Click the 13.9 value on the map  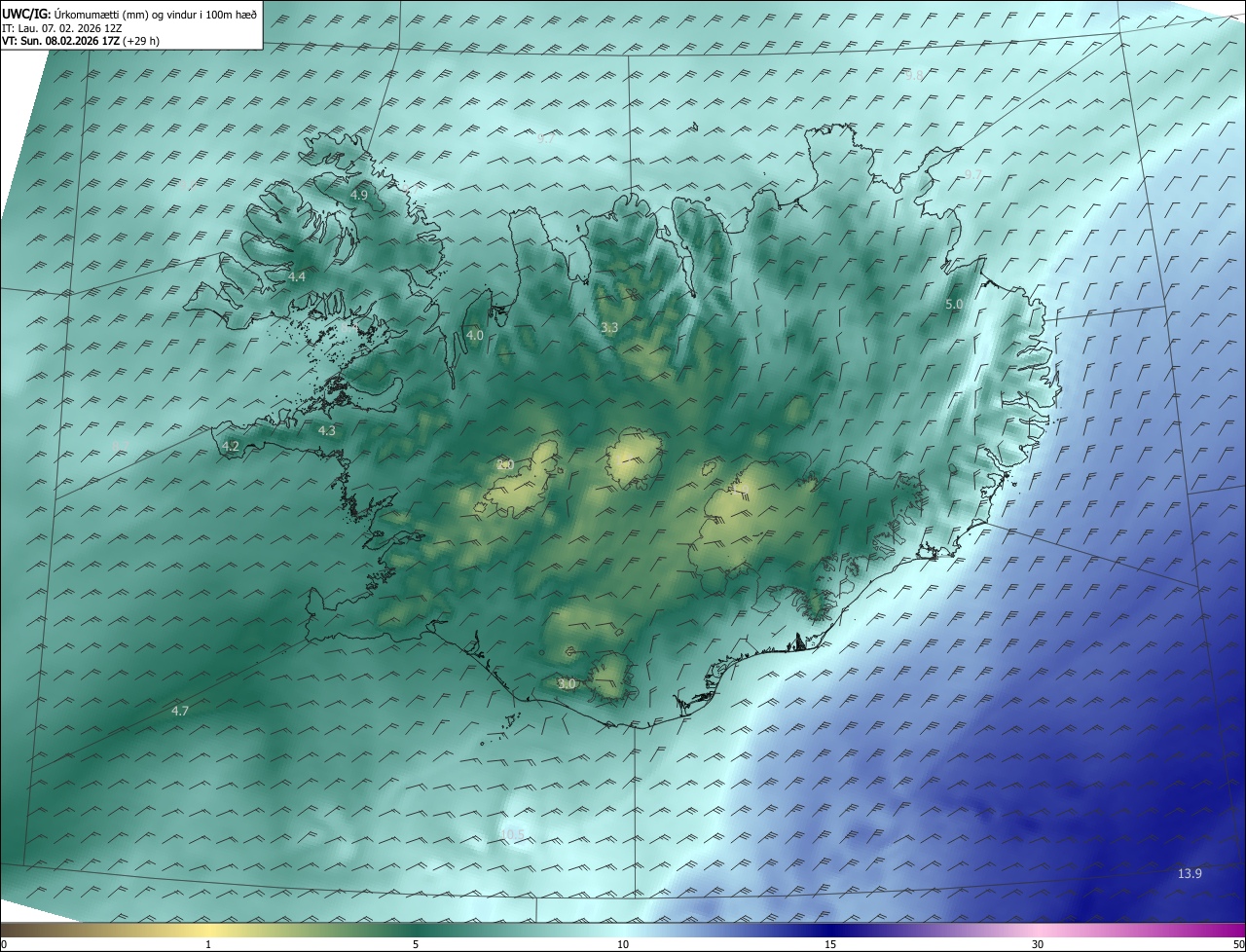[x=1190, y=874]
